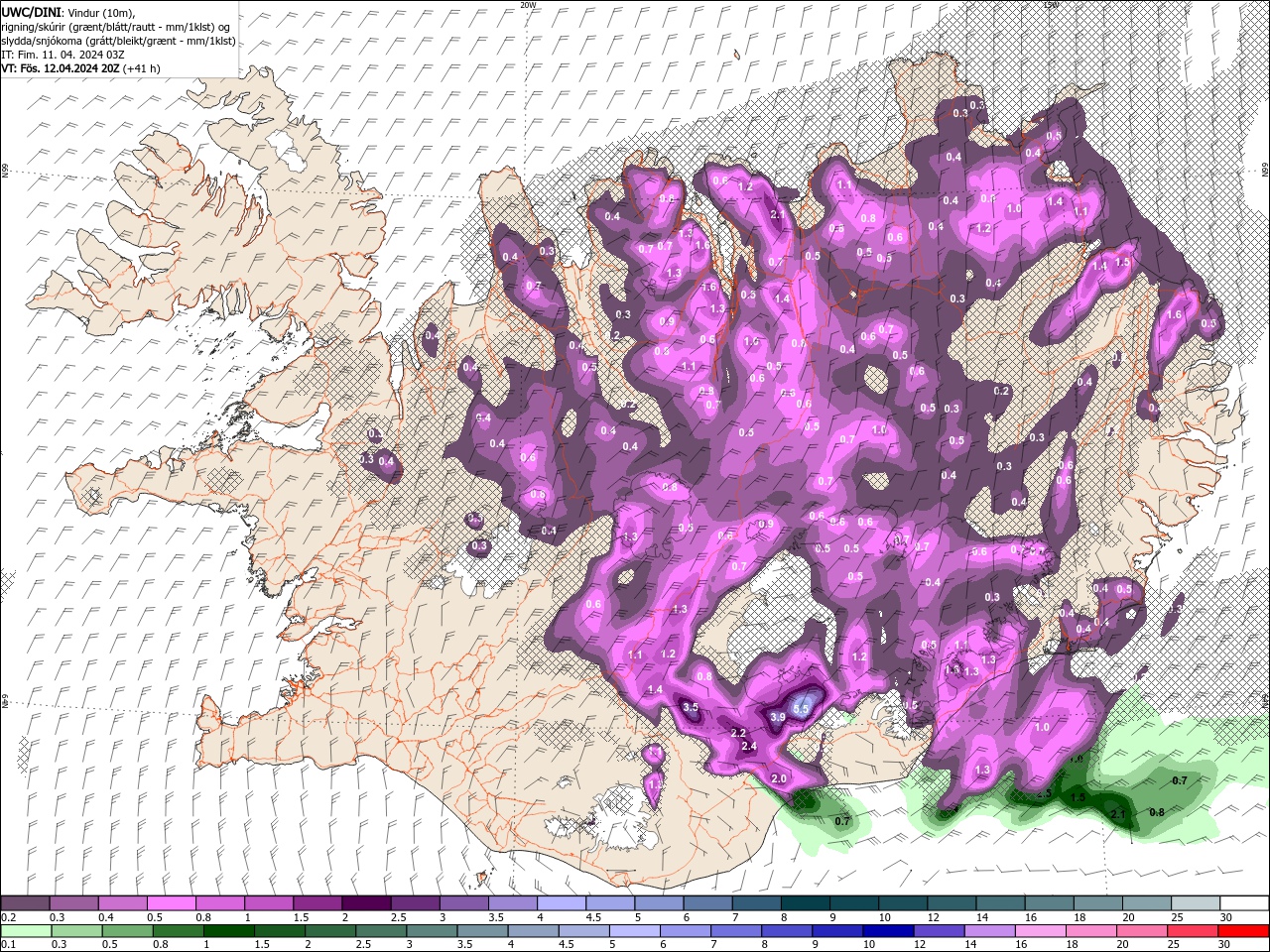Click the snow legend swatch between 2.5 and 3
The image size is (1270, 952).
click(x=414, y=903)
